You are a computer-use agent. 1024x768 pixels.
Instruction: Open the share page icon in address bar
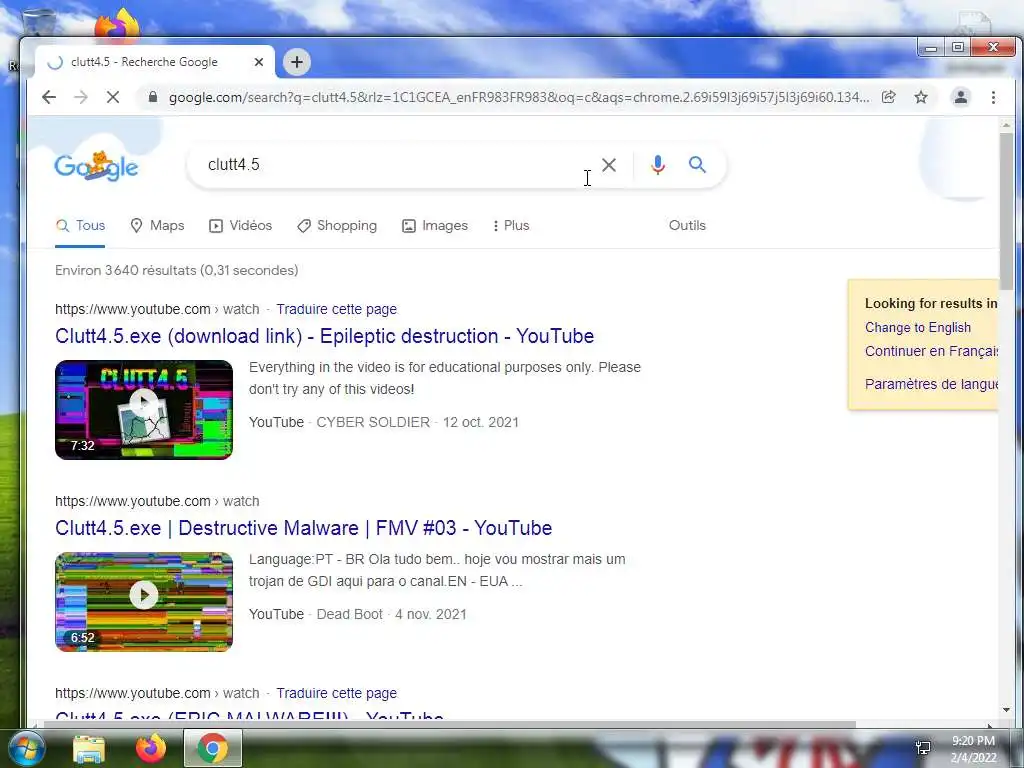(x=889, y=97)
